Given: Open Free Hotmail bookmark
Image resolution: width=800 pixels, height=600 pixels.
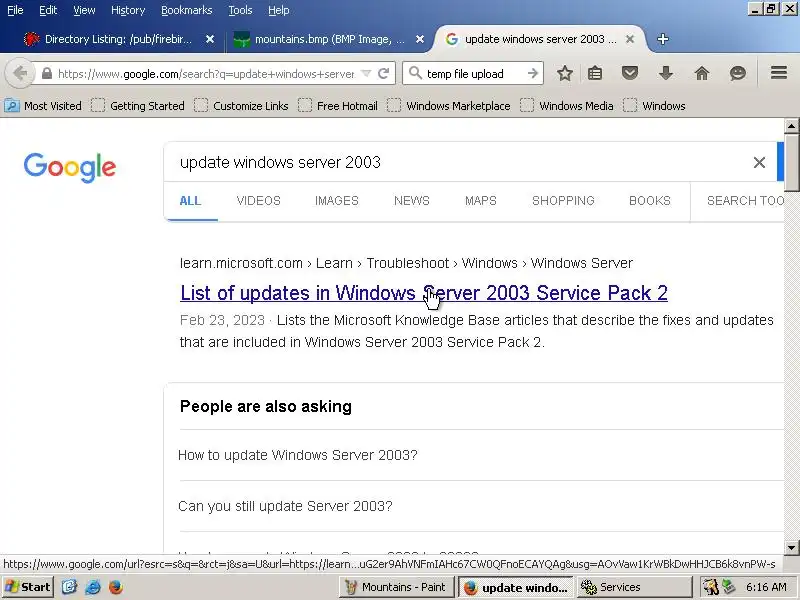Looking at the screenshot, I should [338, 106].
